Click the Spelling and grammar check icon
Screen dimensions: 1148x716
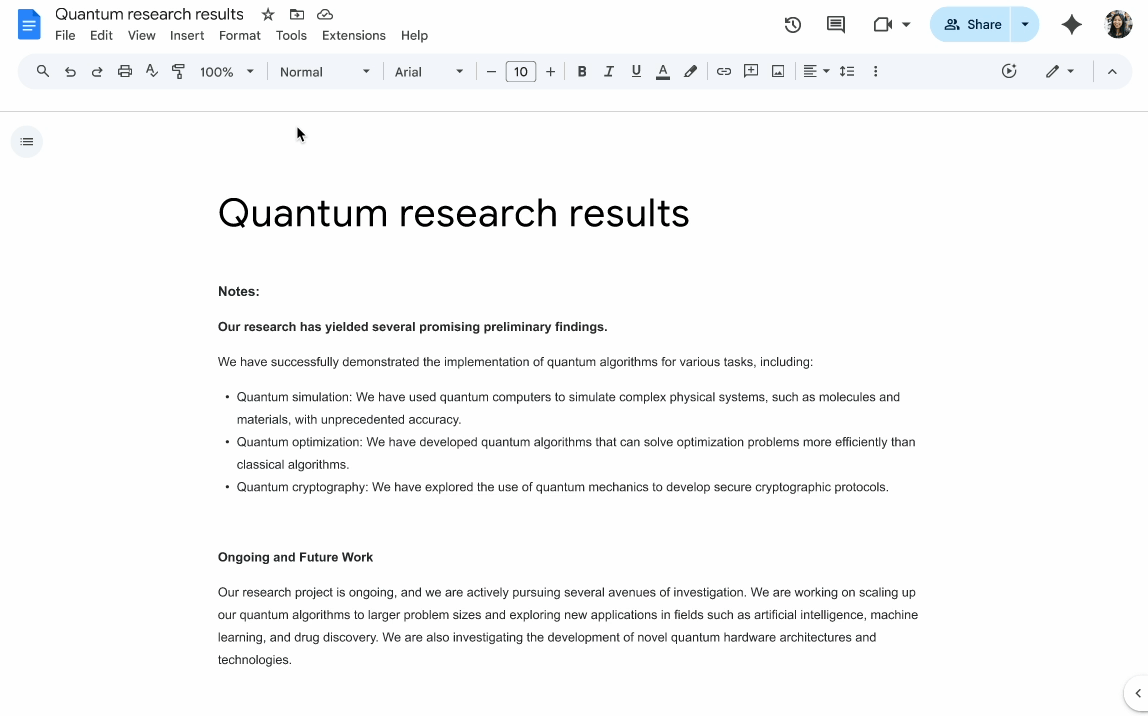coord(151,71)
